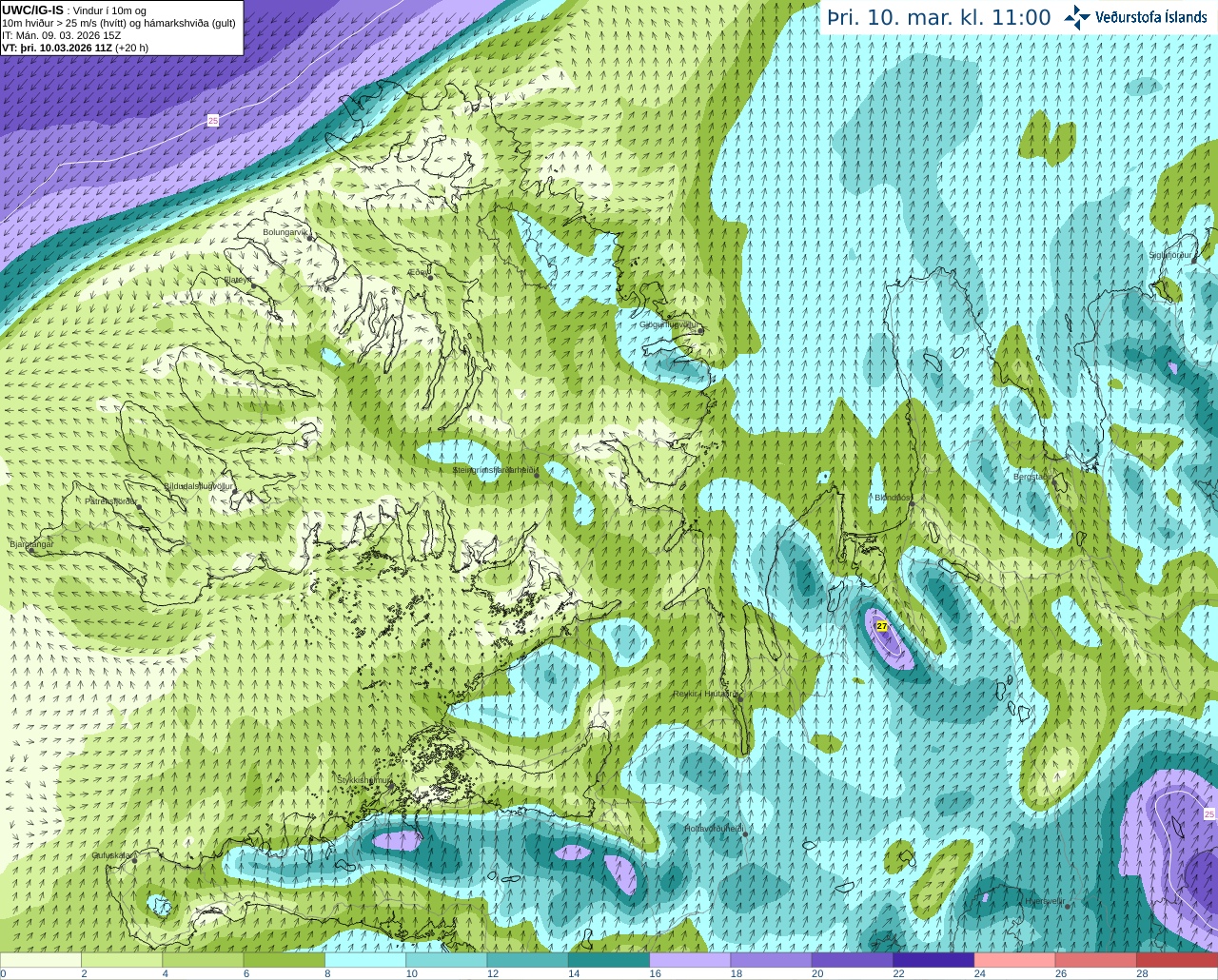Screen dimensions: 1218x980
Task: Select the Bolungarvík station label
Action: coord(285,231)
